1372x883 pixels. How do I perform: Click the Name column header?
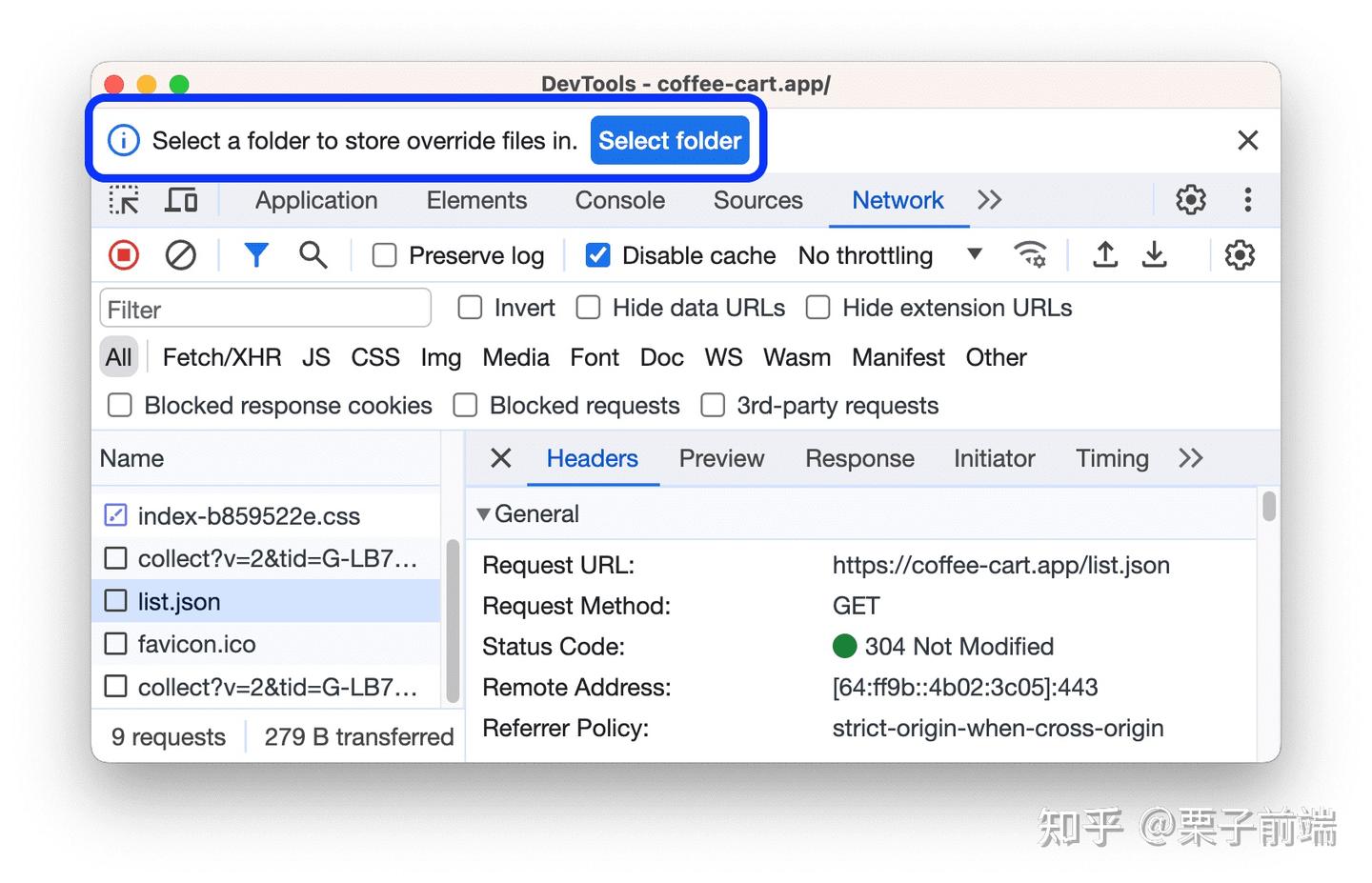point(266,458)
